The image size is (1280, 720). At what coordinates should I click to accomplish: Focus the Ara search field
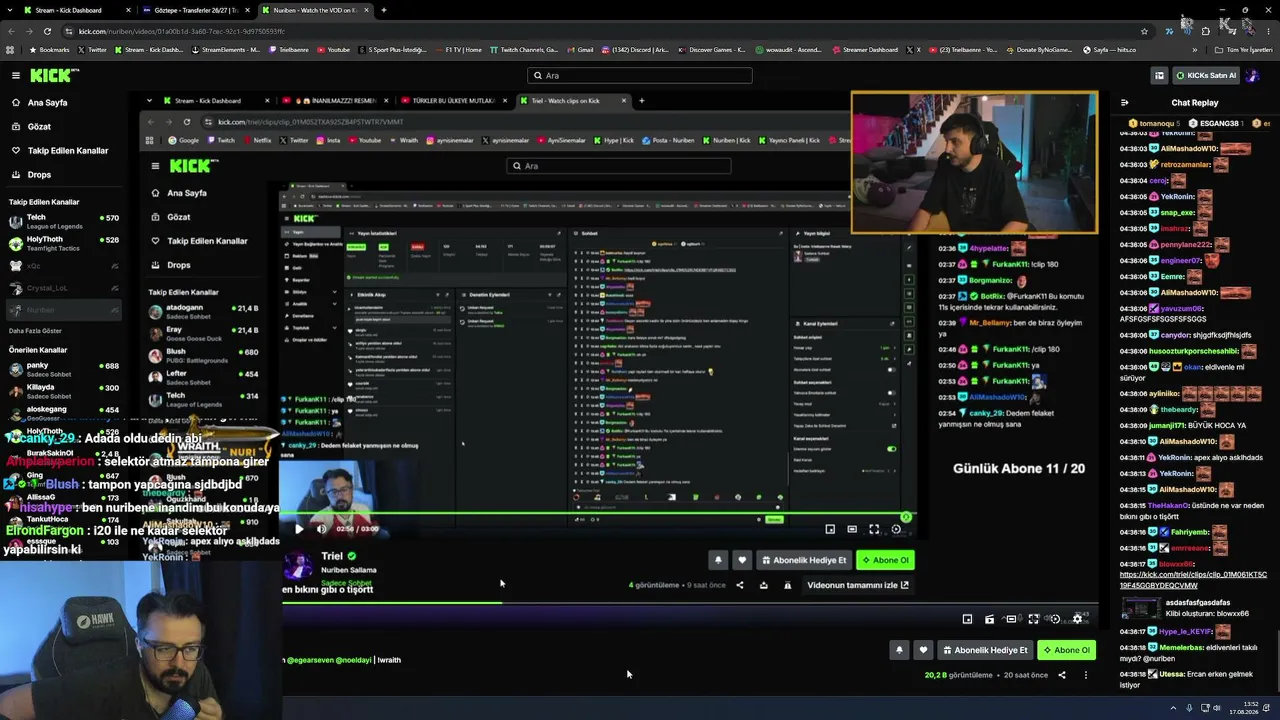click(640, 75)
